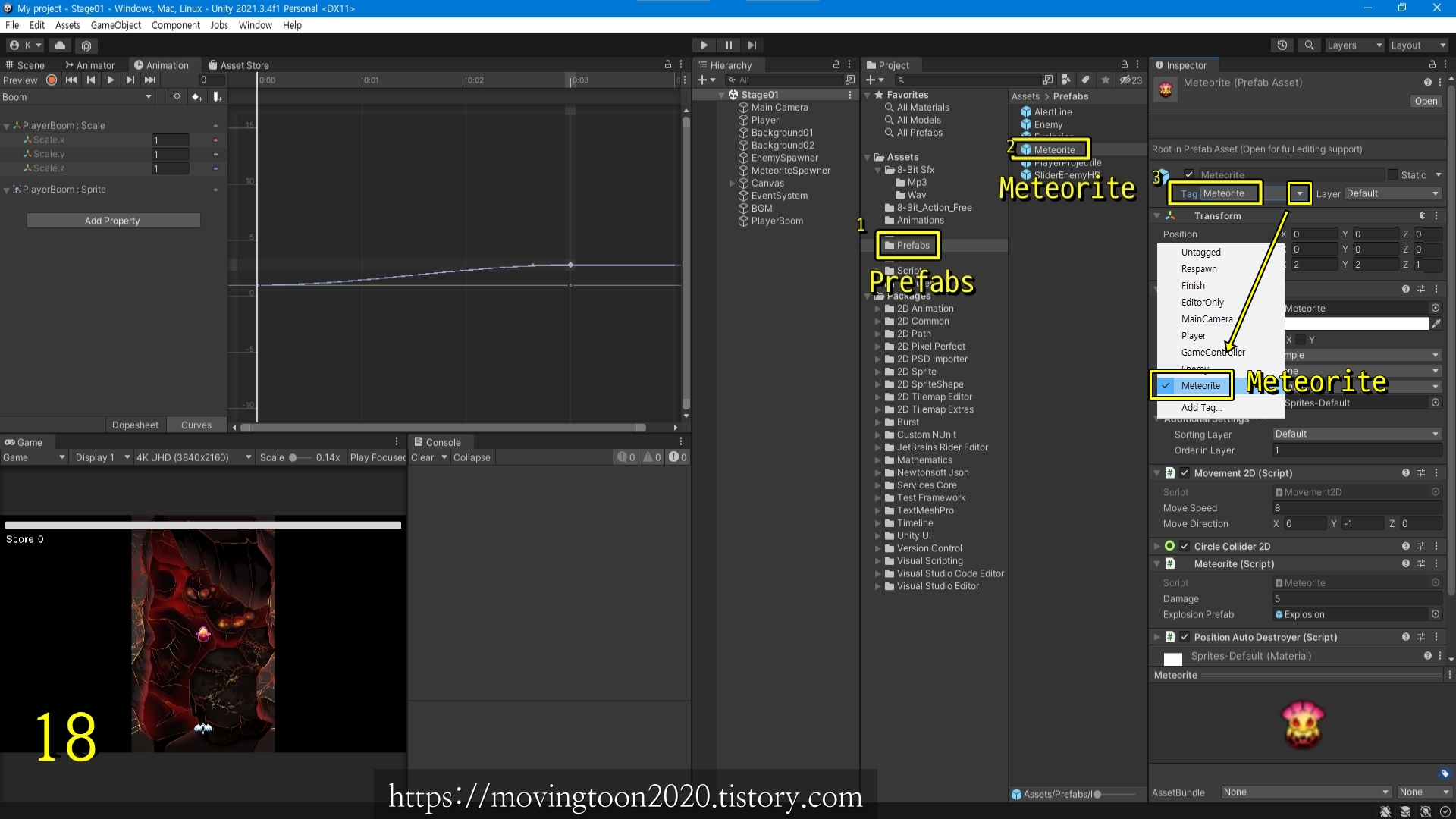Start Play mode with the main Play button
Screen dimensions: 1456x819
point(704,45)
